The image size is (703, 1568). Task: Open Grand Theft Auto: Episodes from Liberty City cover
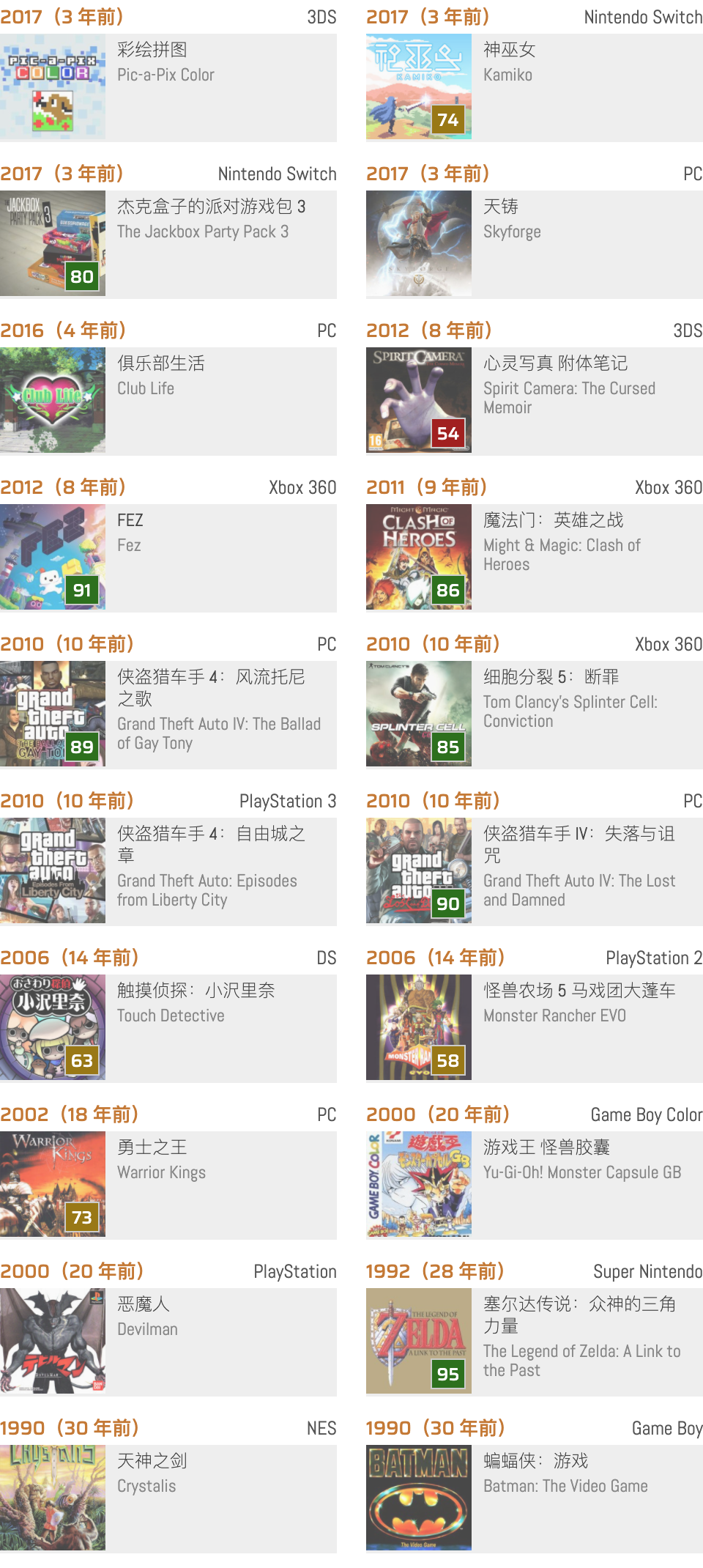pyautogui.click(x=53, y=870)
